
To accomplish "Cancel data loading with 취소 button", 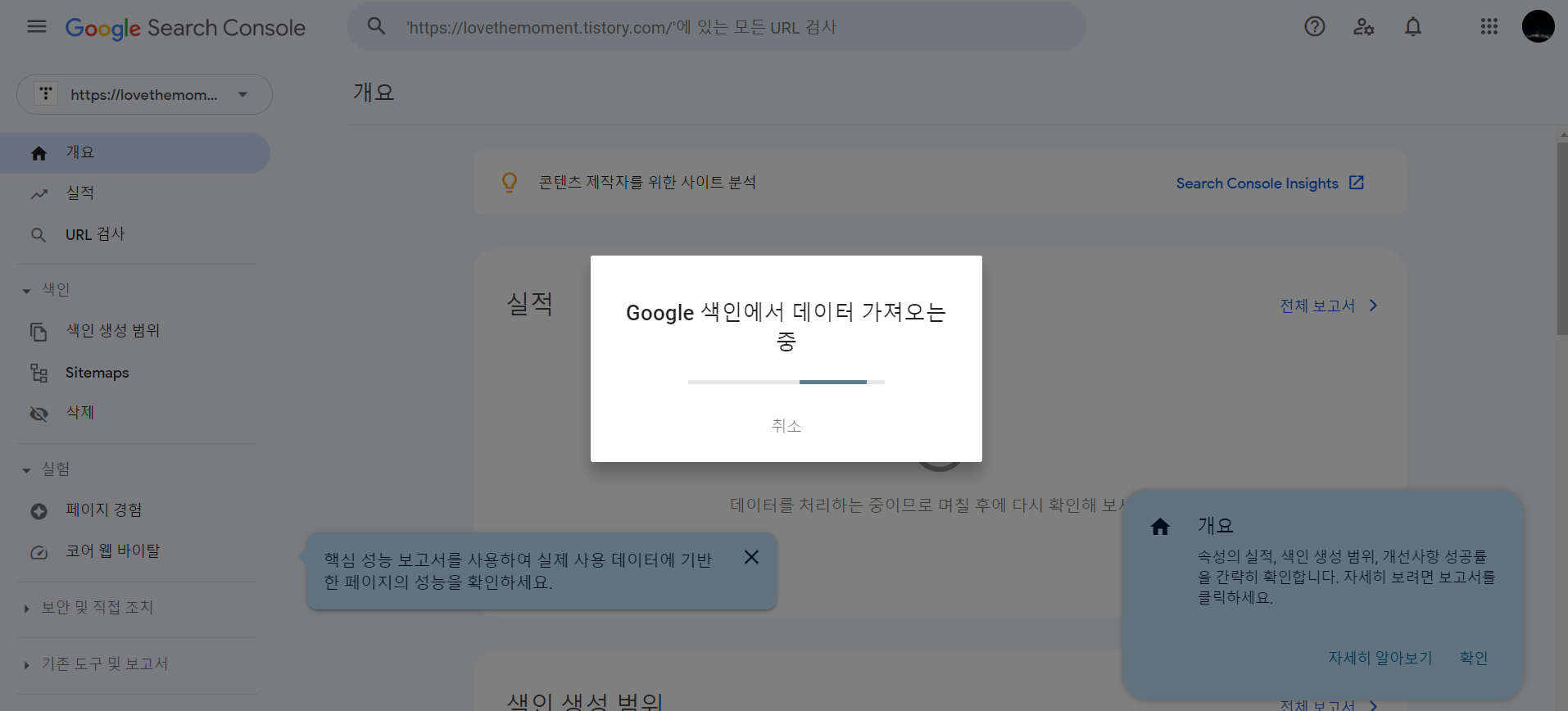I will (x=786, y=426).
